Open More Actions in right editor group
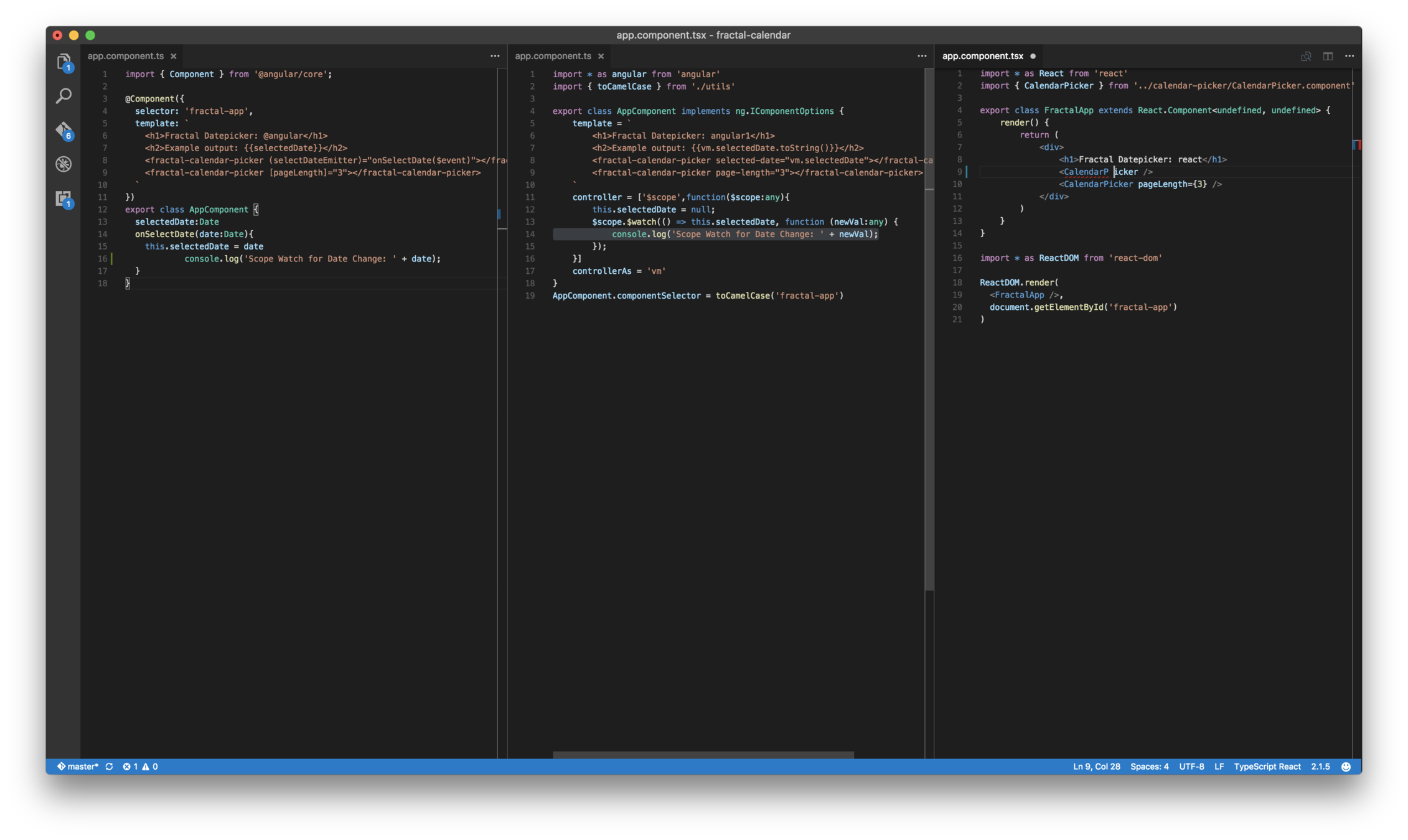 [x=1349, y=56]
